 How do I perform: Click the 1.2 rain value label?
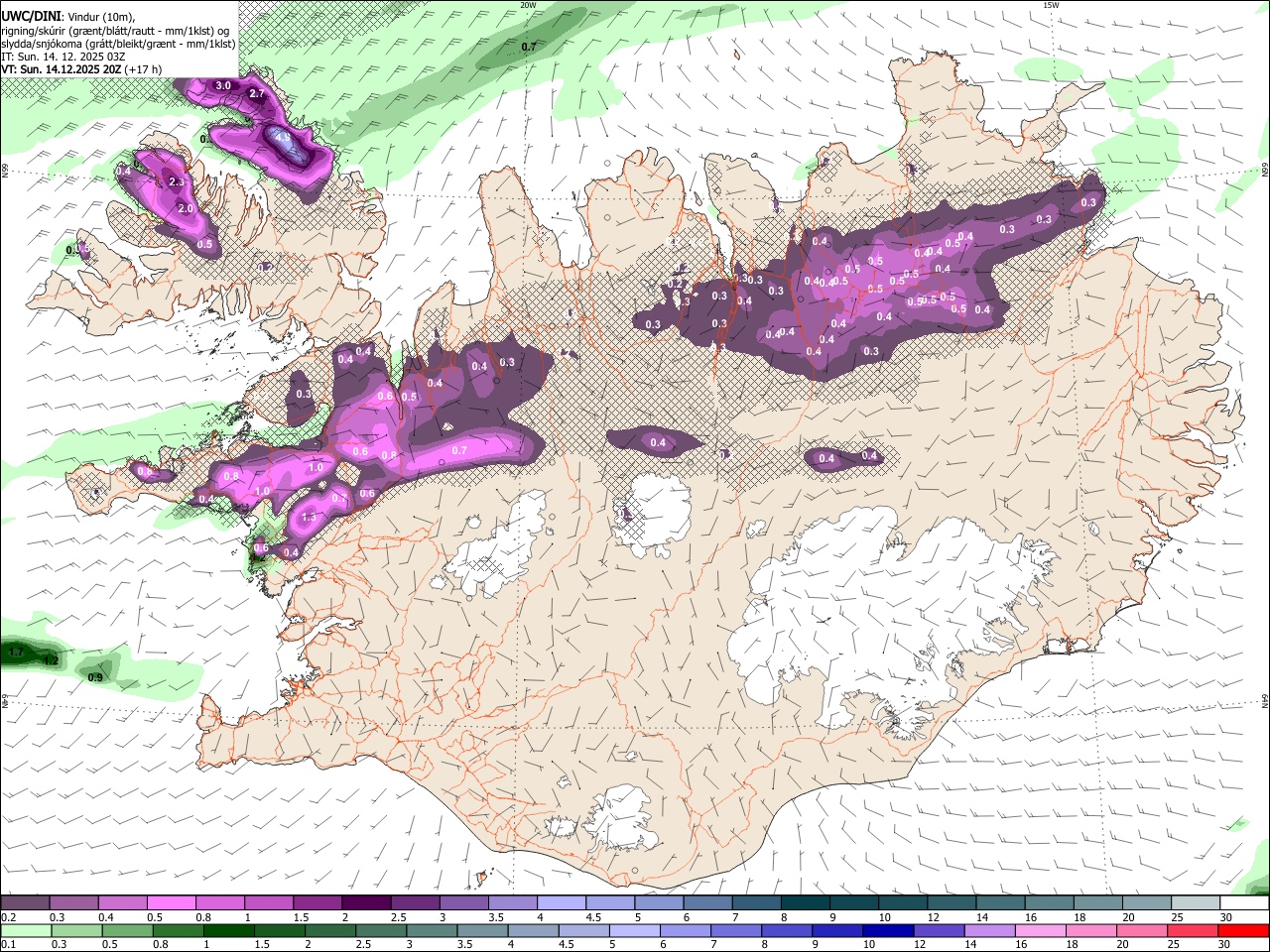click(x=52, y=659)
